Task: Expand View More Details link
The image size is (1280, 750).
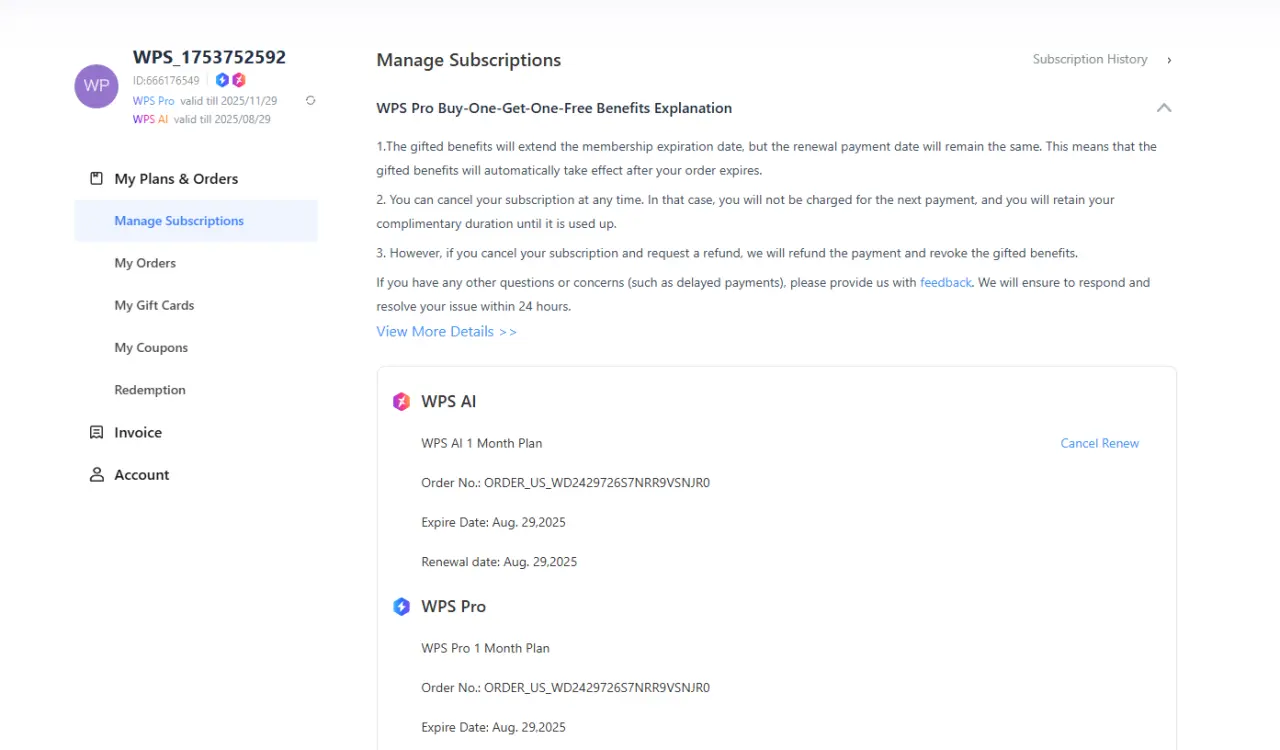Action: coord(447,331)
